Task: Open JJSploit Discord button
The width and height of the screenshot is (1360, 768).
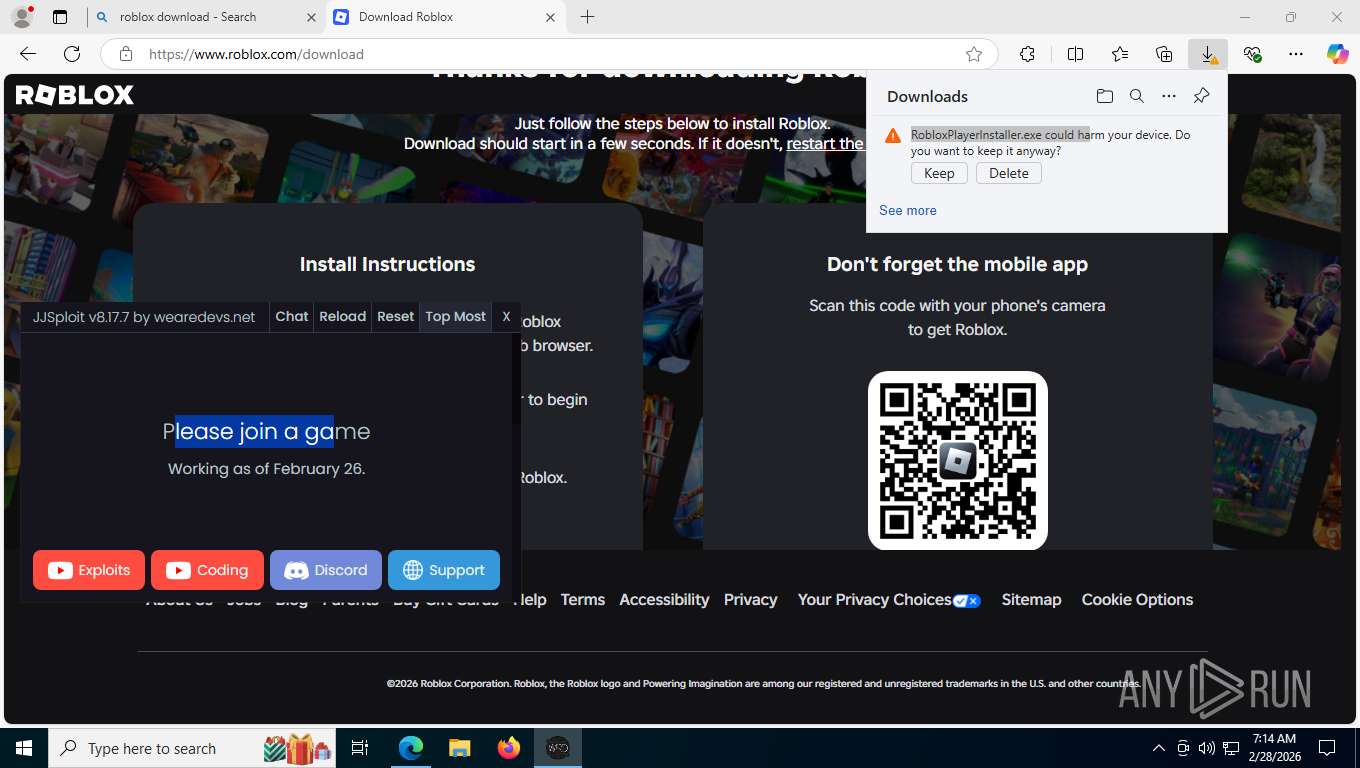Action: (326, 570)
